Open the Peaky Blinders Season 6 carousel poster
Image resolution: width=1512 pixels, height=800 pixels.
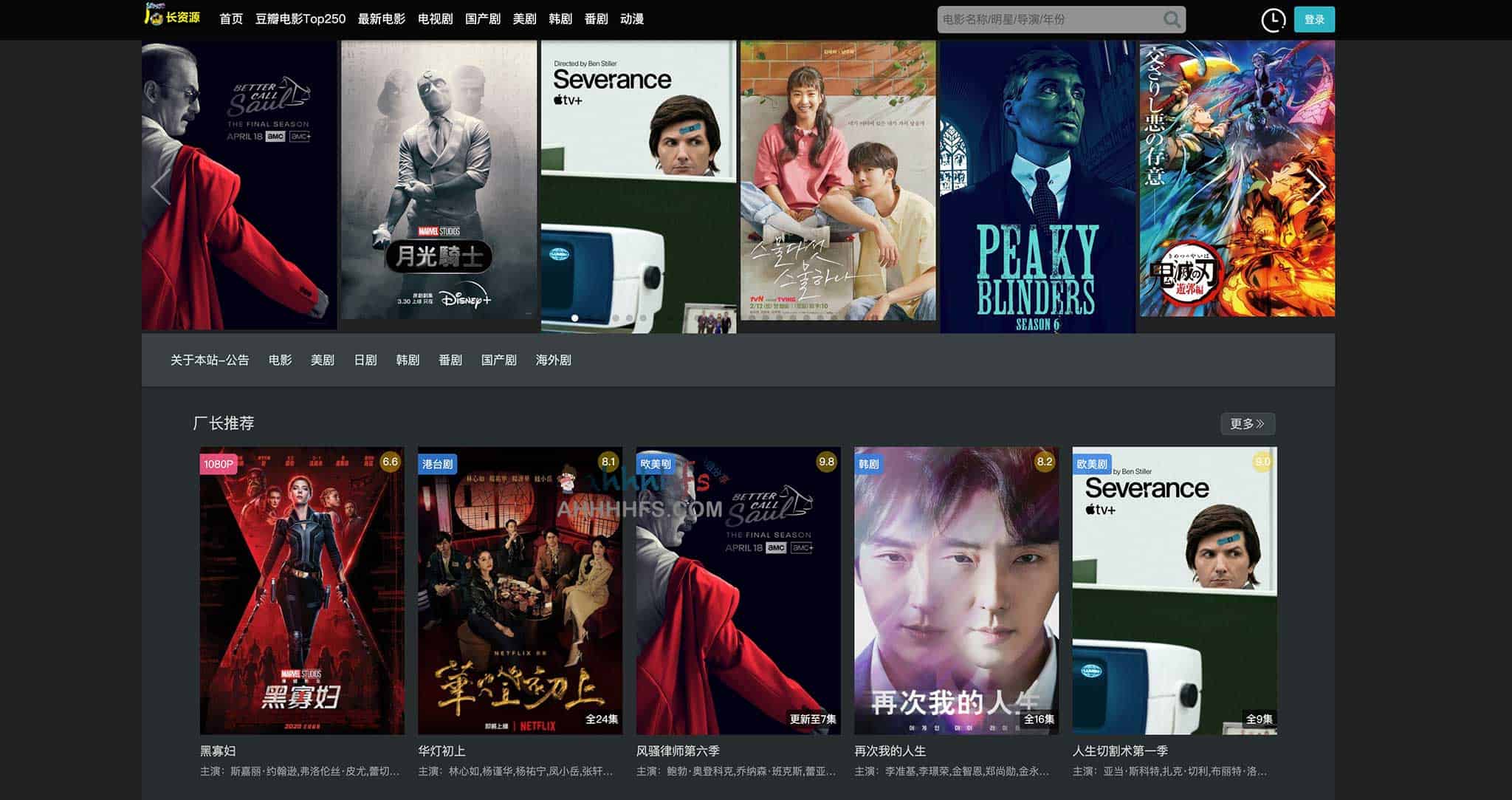click(x=1037, y=186)
